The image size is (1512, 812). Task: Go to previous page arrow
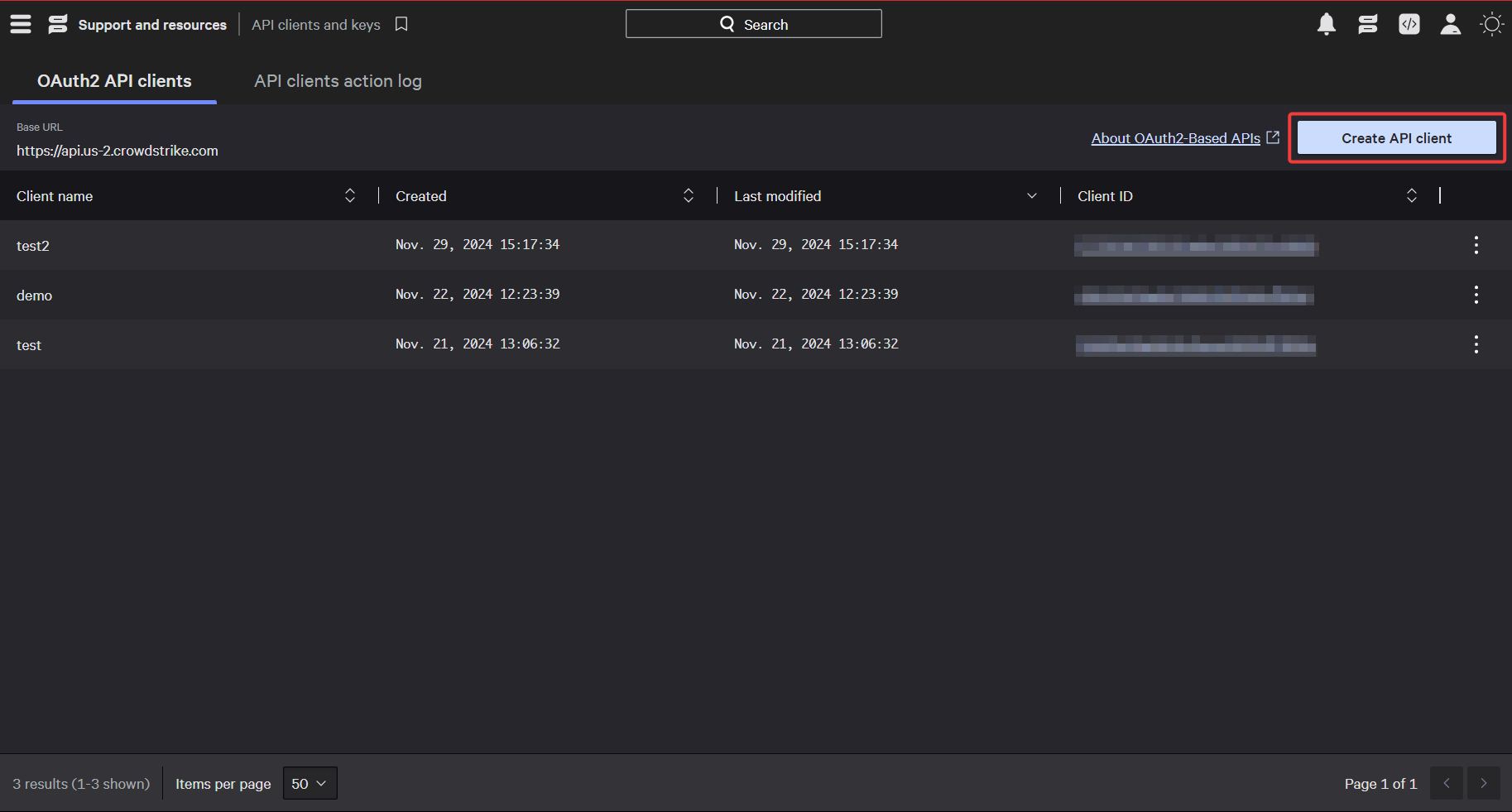(1447, 783)
